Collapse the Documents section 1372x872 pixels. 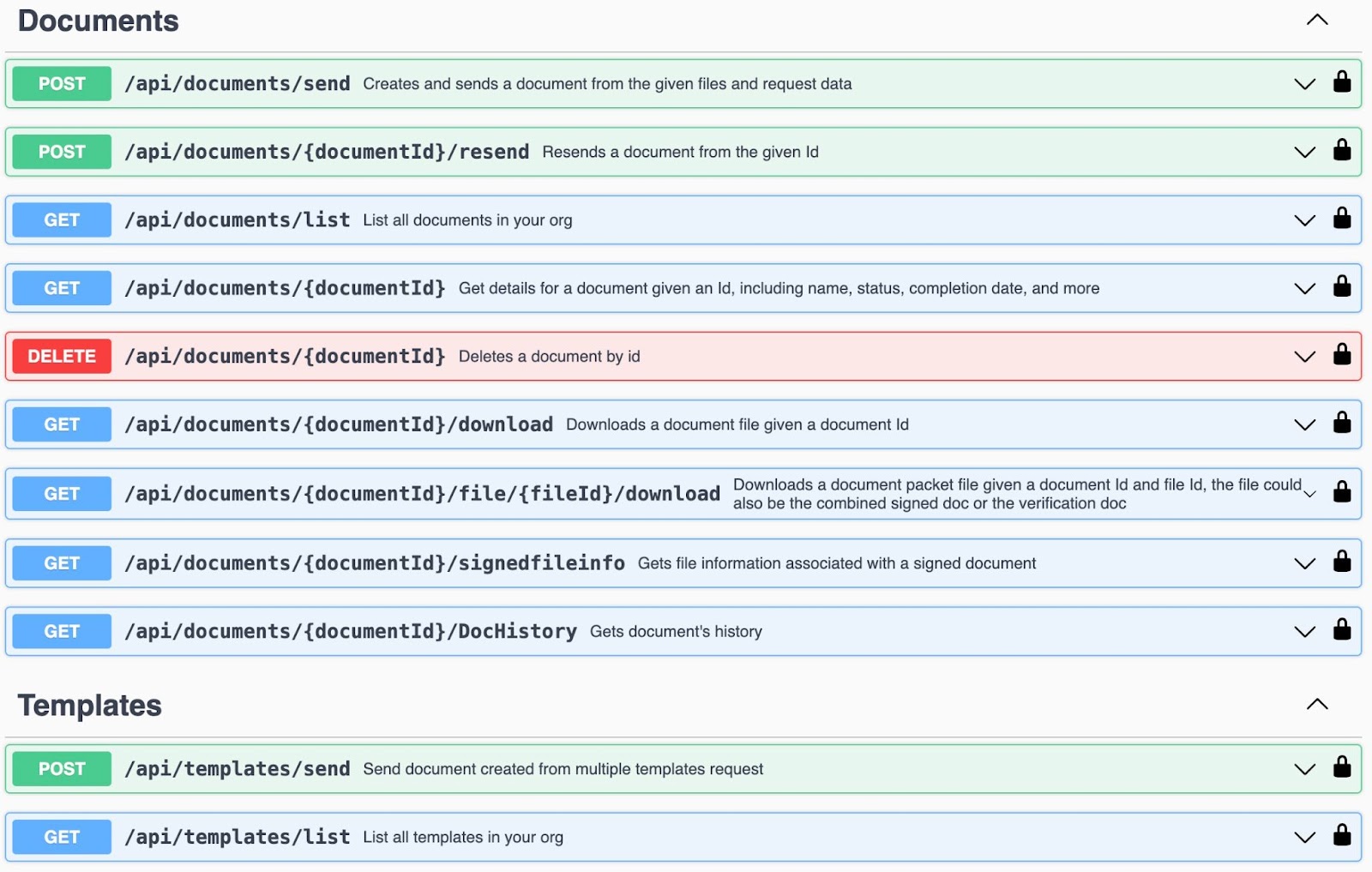coord(1316,21)
